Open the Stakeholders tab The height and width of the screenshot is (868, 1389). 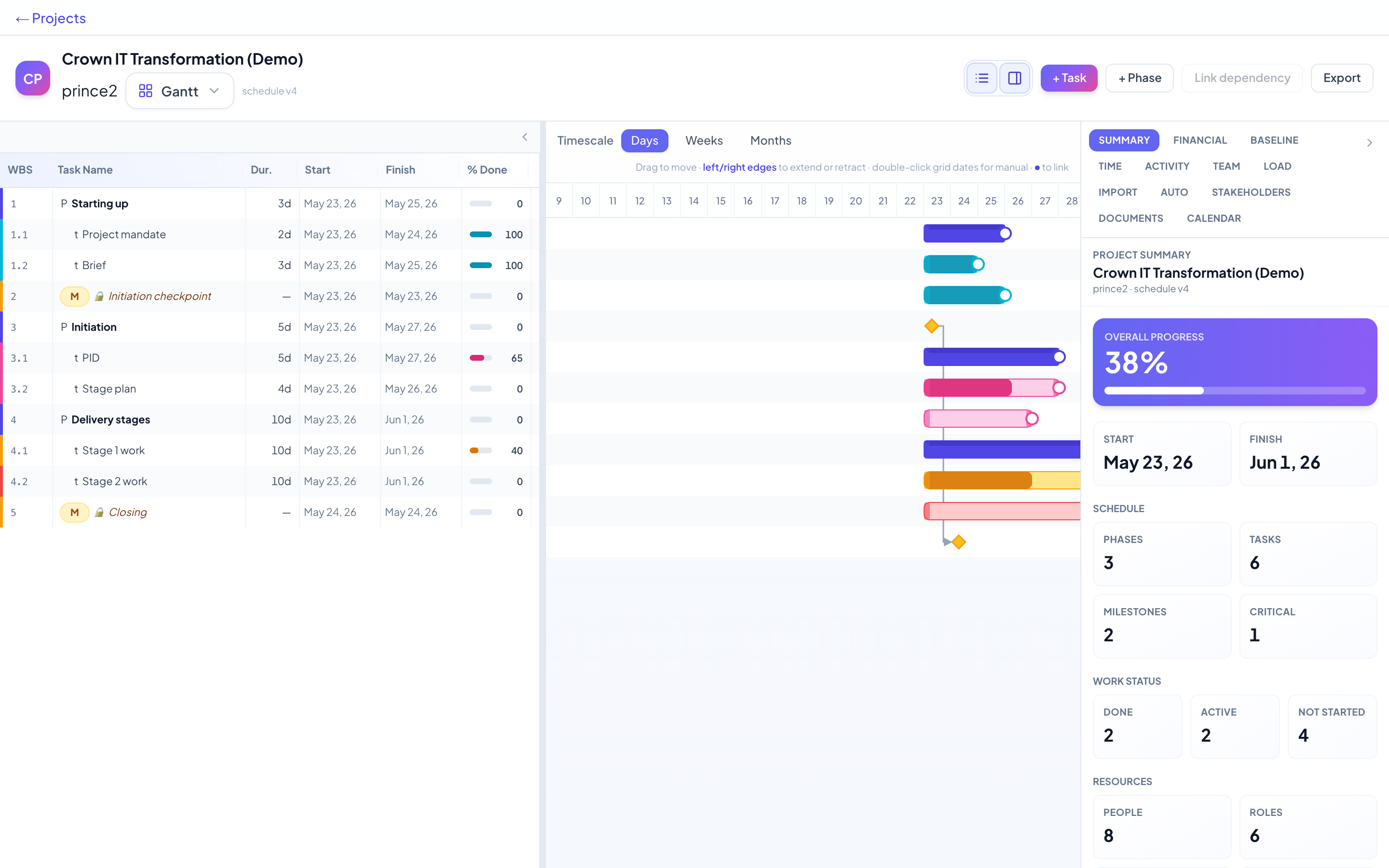pyautogui.click(x=1251, y=192)
